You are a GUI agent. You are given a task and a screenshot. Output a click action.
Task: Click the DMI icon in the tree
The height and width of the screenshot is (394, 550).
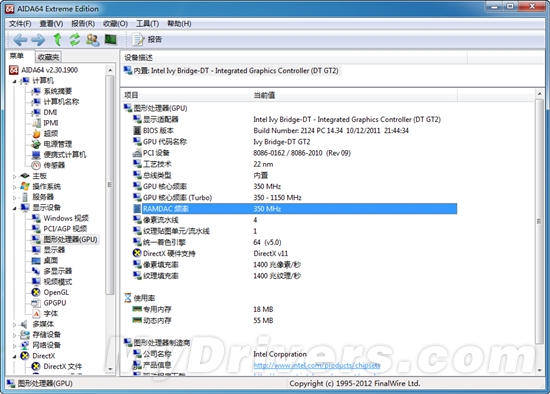(x=36, y=112)
